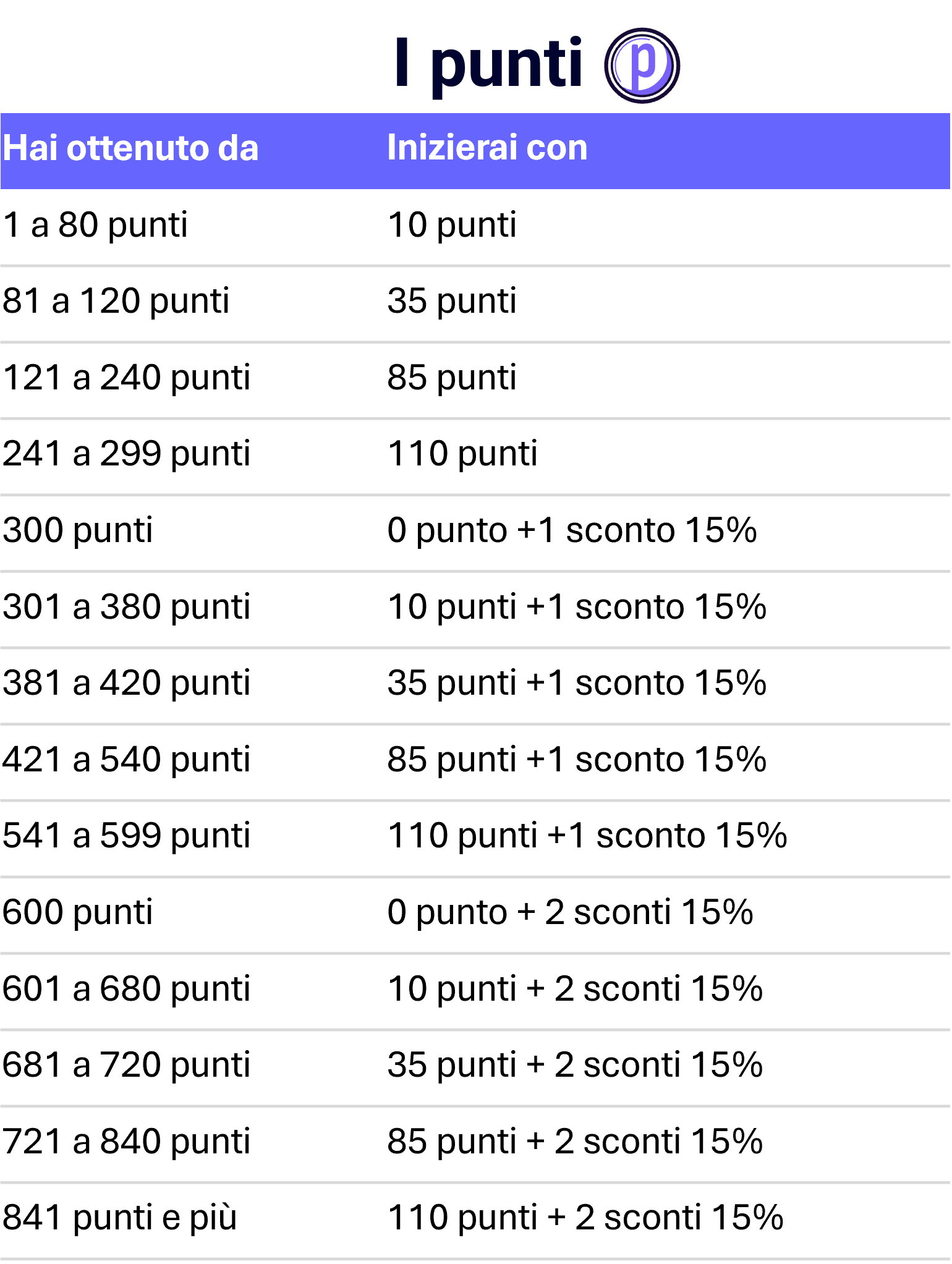Select the '301 a 380 punti' cell
The width and height of the screenshot is (952, 1264).
point(127,608)
